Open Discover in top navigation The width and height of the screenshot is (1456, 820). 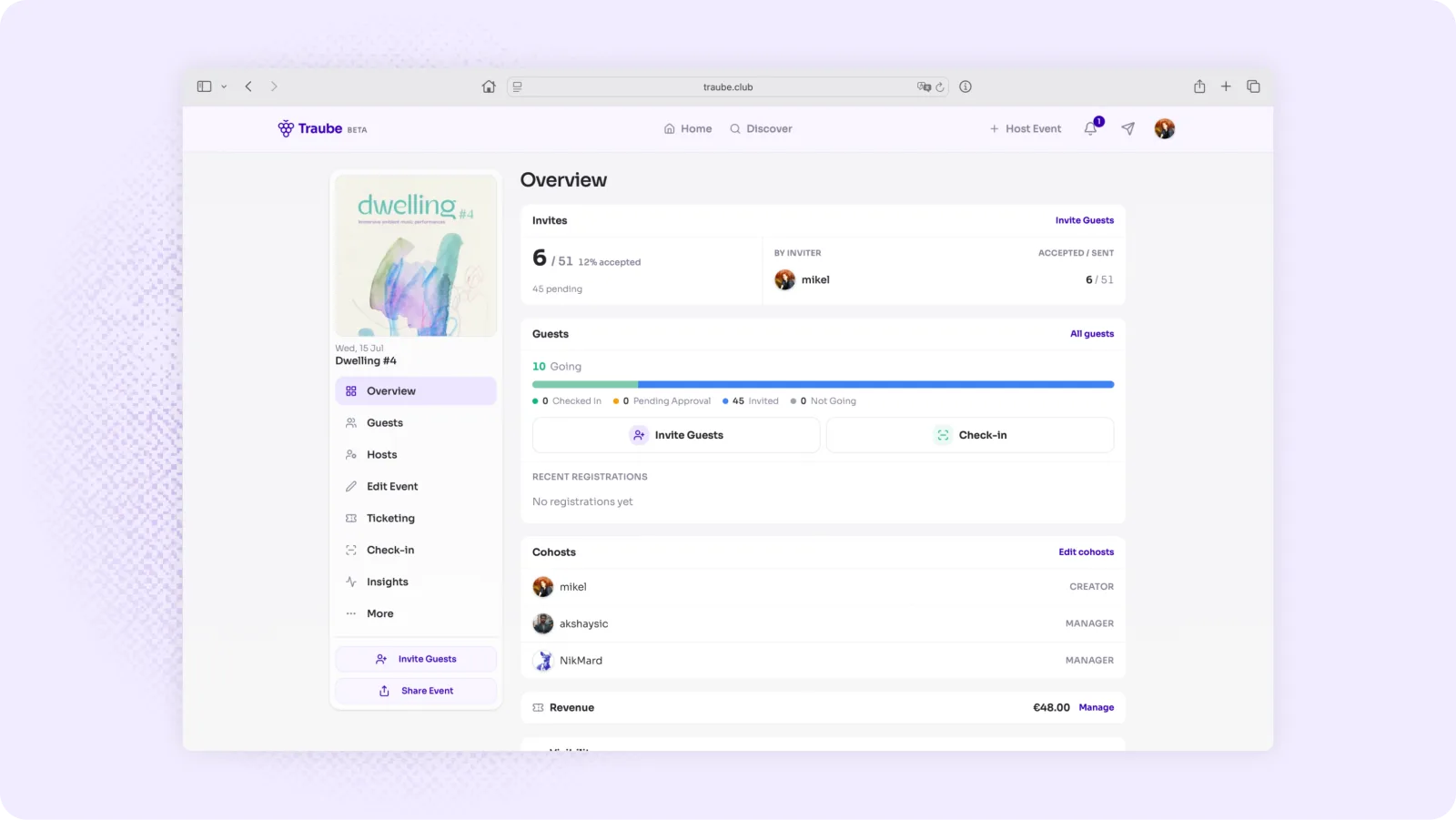click(x=761, y=129)
